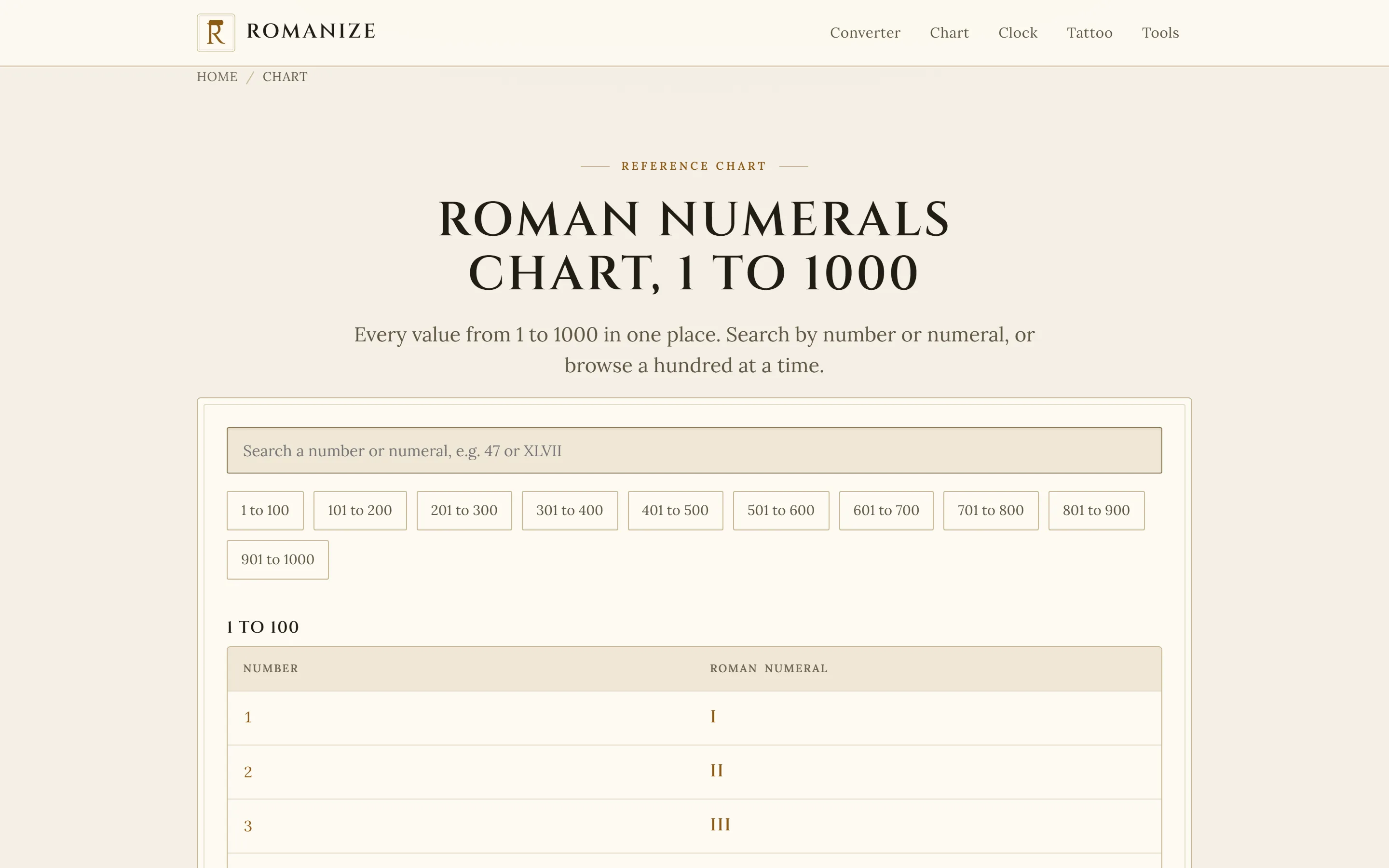
Task: Click number 2 in the table
Action: (248, 772)
